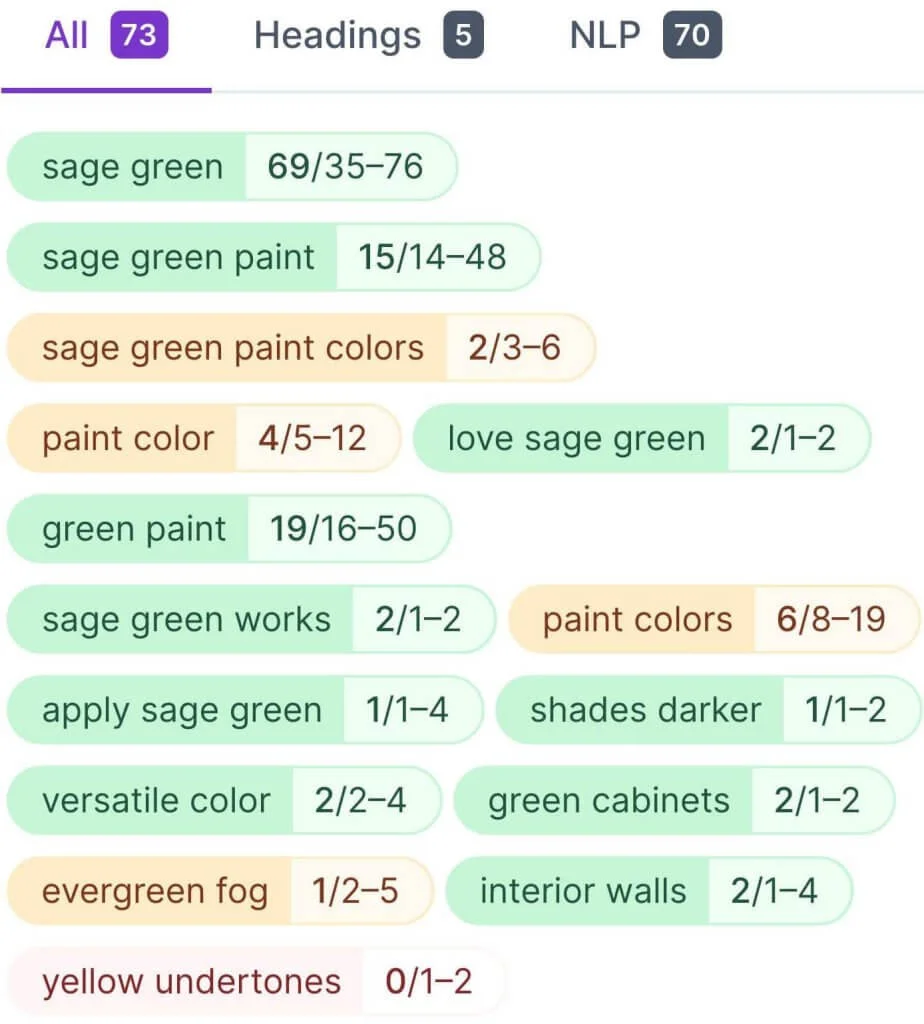The height and width of the screenshot is (1024, 924).
Task: Click the 73 count badge on All
Action: 139,37
